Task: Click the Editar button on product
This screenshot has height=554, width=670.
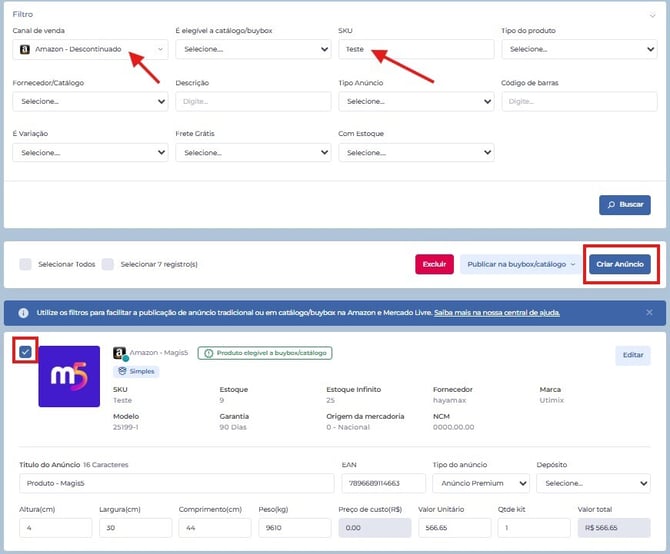Action: click(632, 355)
